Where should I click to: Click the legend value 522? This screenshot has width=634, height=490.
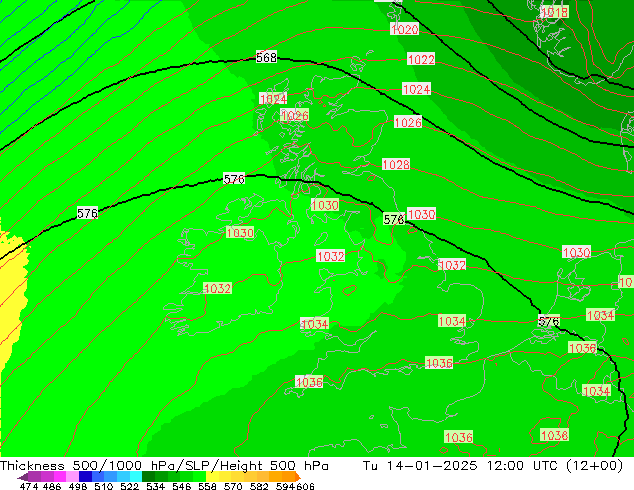tap(129, 486)
